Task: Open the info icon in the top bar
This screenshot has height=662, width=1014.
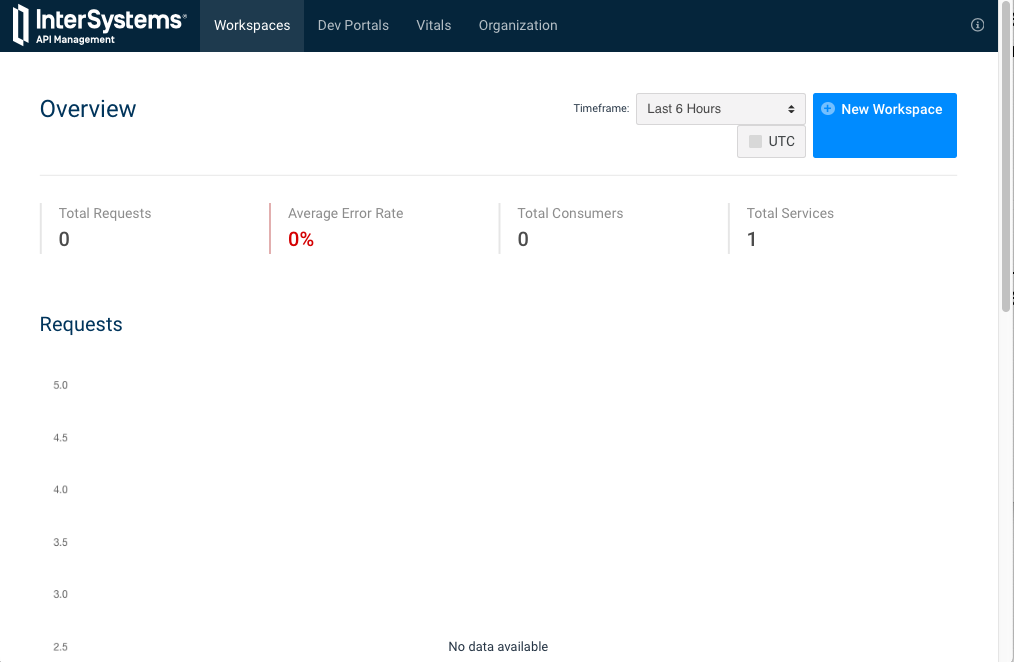Action: click(977, 25)
